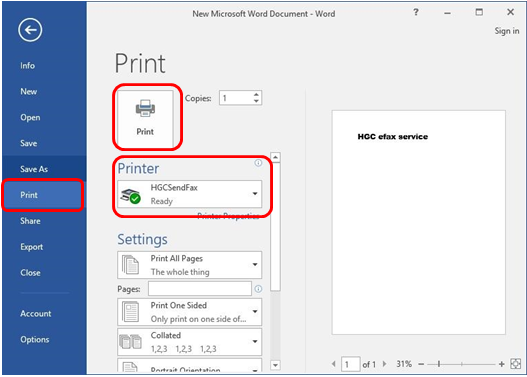
Task: Minimize the Word window
Action: click(x=447, y=13)
